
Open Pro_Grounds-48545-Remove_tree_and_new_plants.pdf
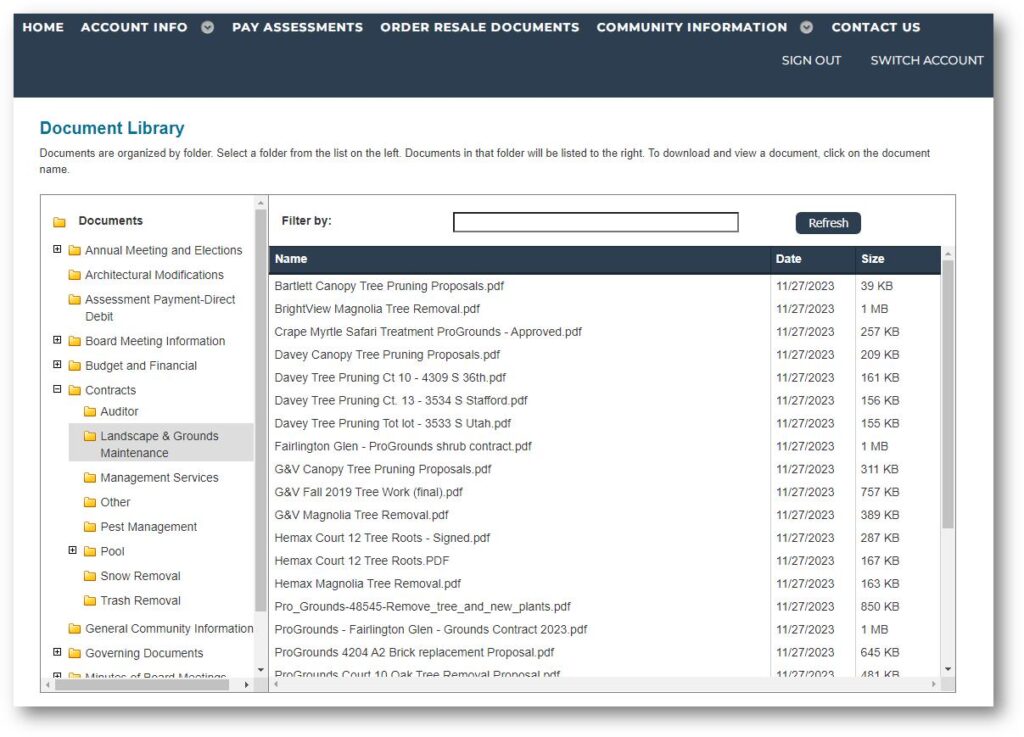pyautogui.click(x=423, y=606)
